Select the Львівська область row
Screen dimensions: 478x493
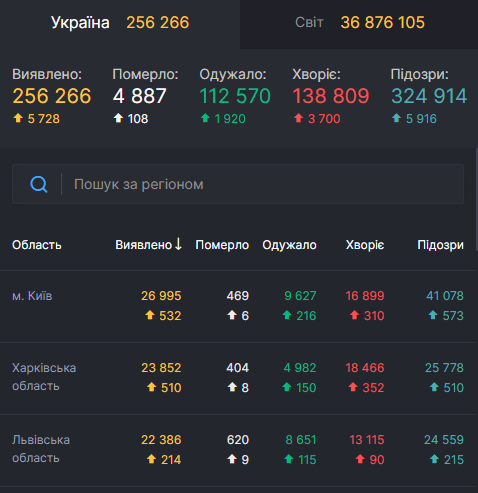(x=238, y=450)
